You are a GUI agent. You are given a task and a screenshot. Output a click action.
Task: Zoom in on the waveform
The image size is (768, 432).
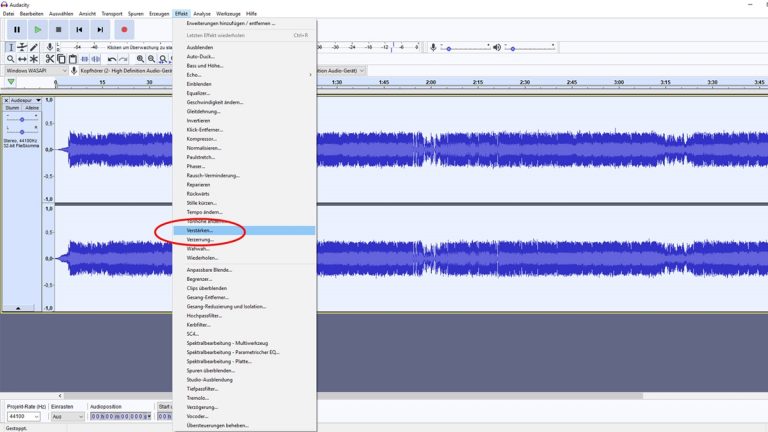[141, 59]
